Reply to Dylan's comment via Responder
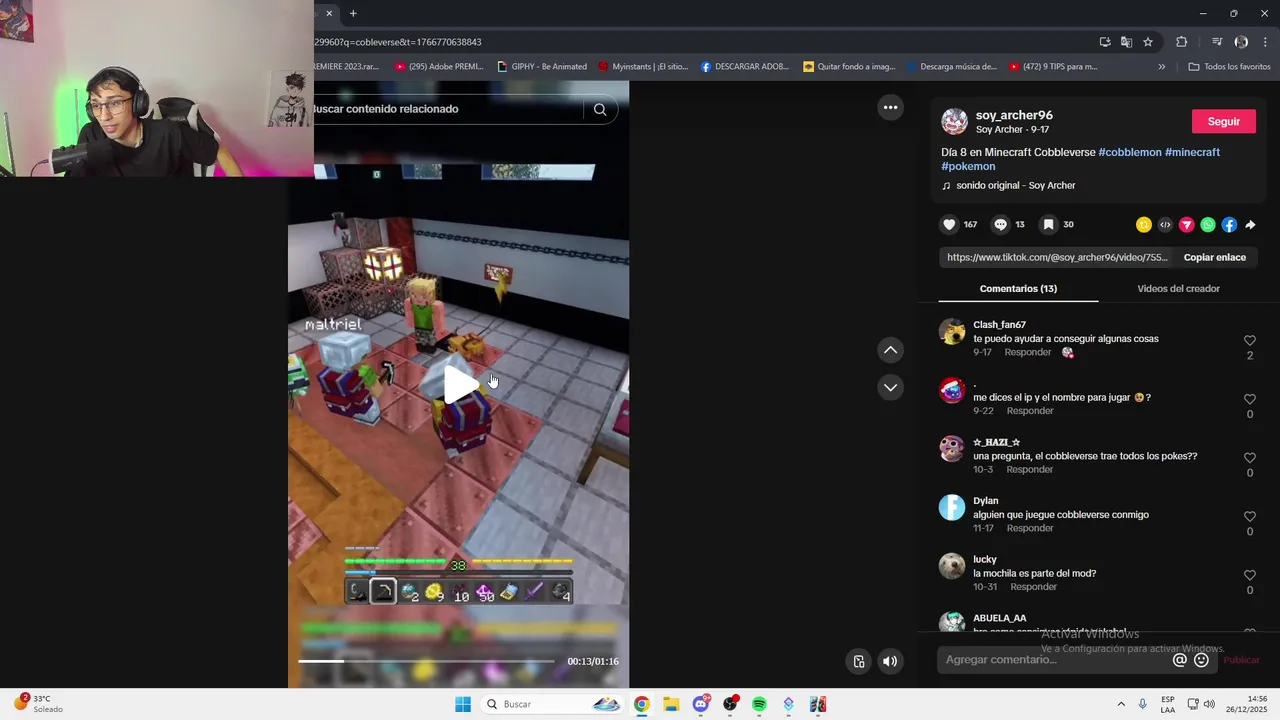This screenshot has height=720, width=1280. point(1030,528)
